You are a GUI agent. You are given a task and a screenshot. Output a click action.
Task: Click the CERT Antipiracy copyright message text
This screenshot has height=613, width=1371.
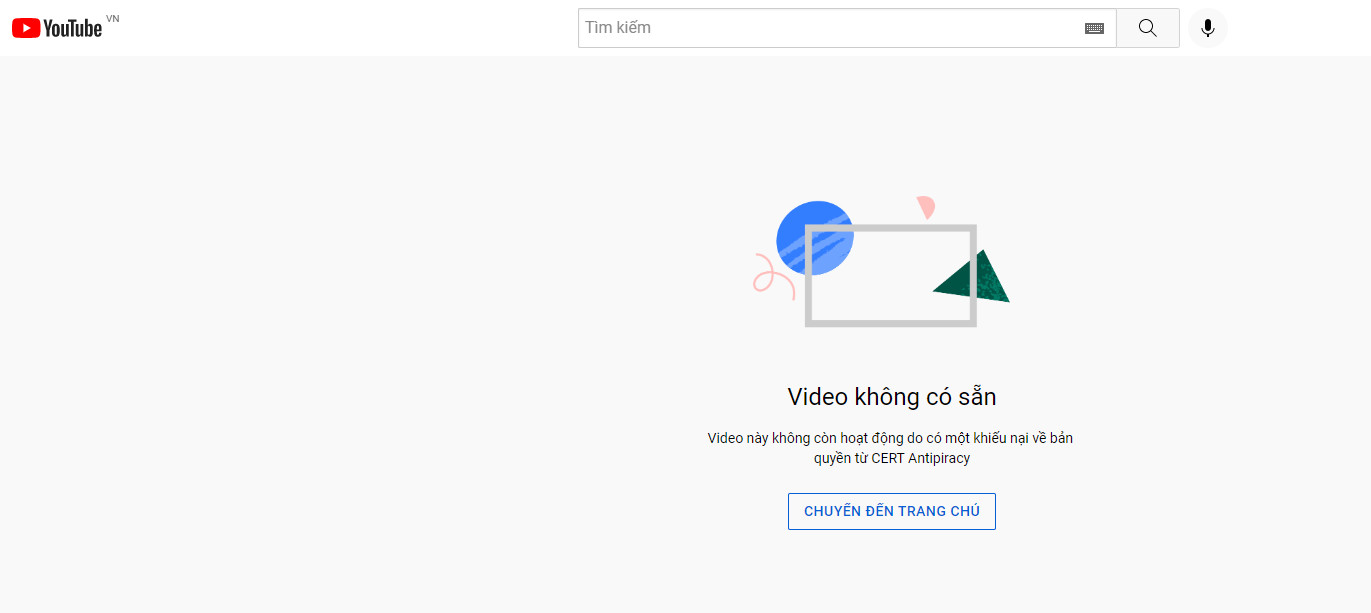891,448
